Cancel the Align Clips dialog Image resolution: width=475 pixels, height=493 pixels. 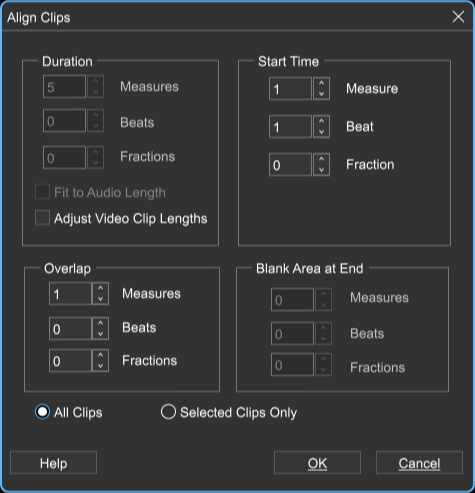(419, 463)
